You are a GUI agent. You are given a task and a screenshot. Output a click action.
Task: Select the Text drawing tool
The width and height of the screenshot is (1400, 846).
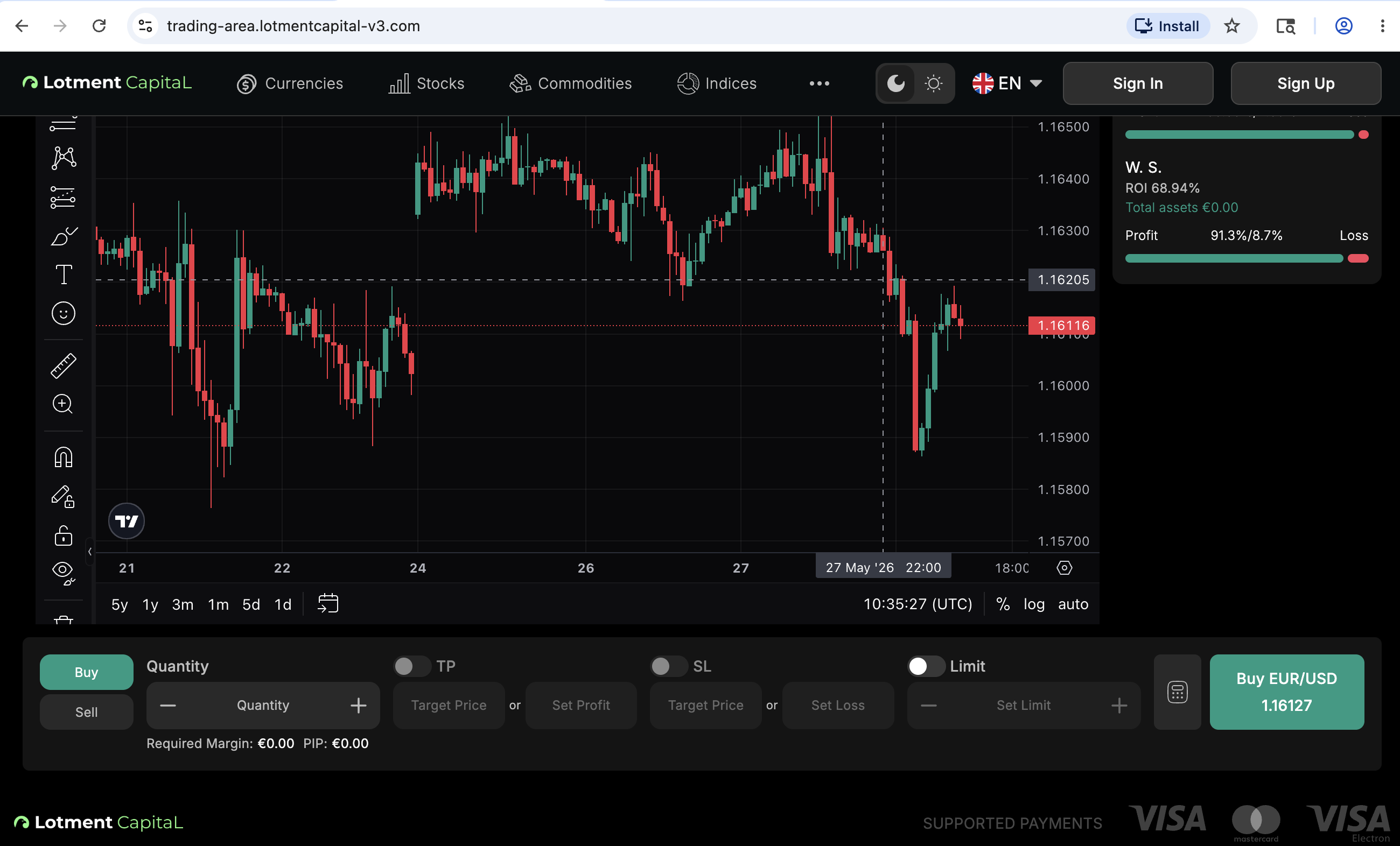(63, 275)
